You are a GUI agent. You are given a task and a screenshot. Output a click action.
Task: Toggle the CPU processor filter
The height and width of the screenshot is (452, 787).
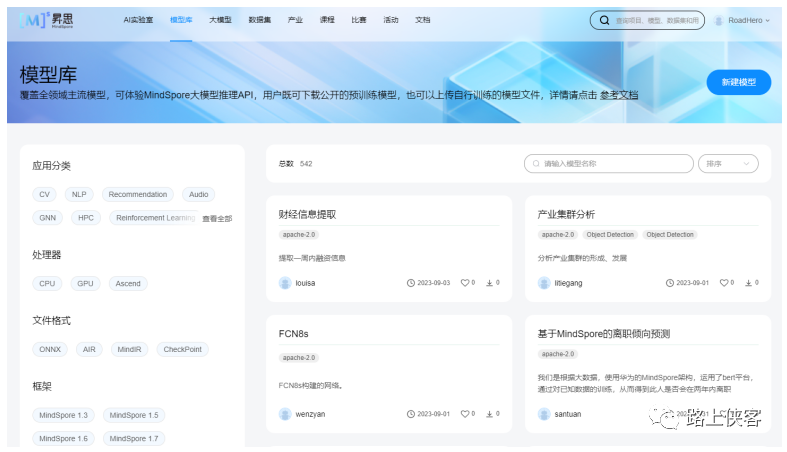coord(47,283)
